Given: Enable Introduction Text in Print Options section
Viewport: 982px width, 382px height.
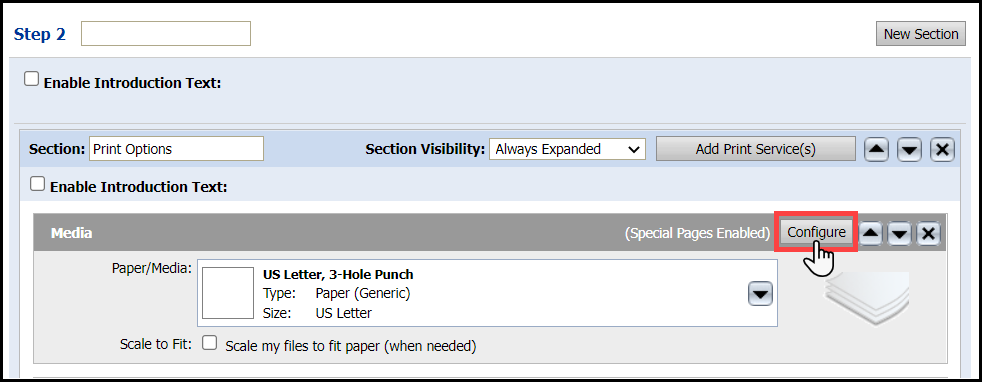Looking at the screenshot, I should click(38, 184).
